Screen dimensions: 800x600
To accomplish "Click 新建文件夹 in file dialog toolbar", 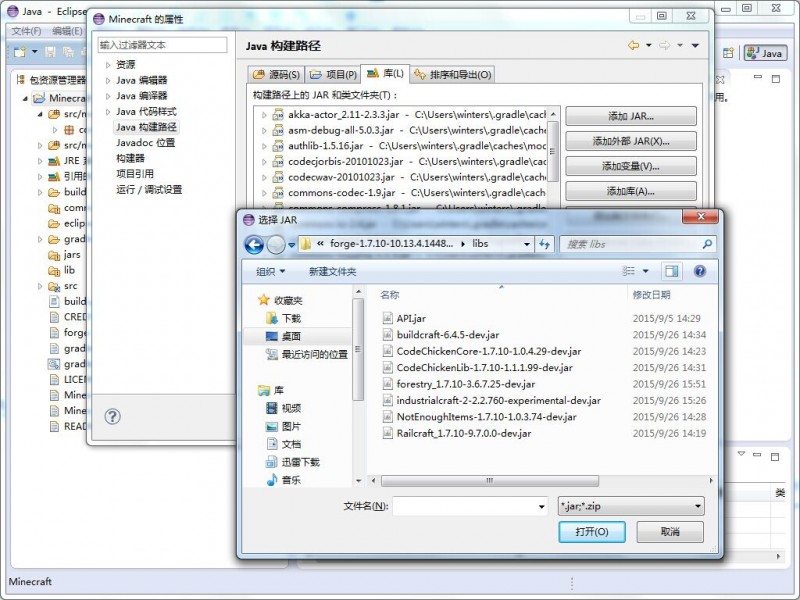I will pos(332,271).
